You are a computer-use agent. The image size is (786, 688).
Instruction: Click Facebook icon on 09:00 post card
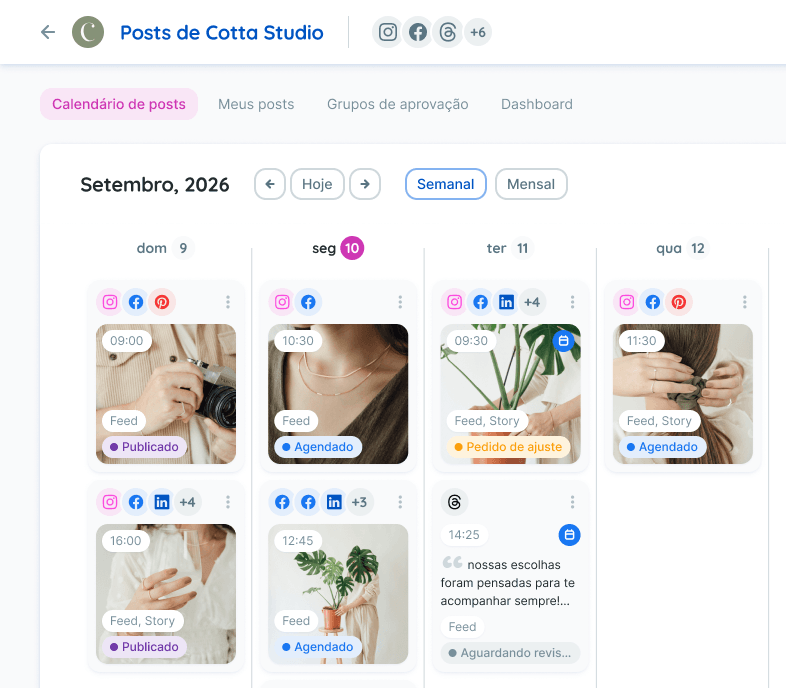(136, 302)
